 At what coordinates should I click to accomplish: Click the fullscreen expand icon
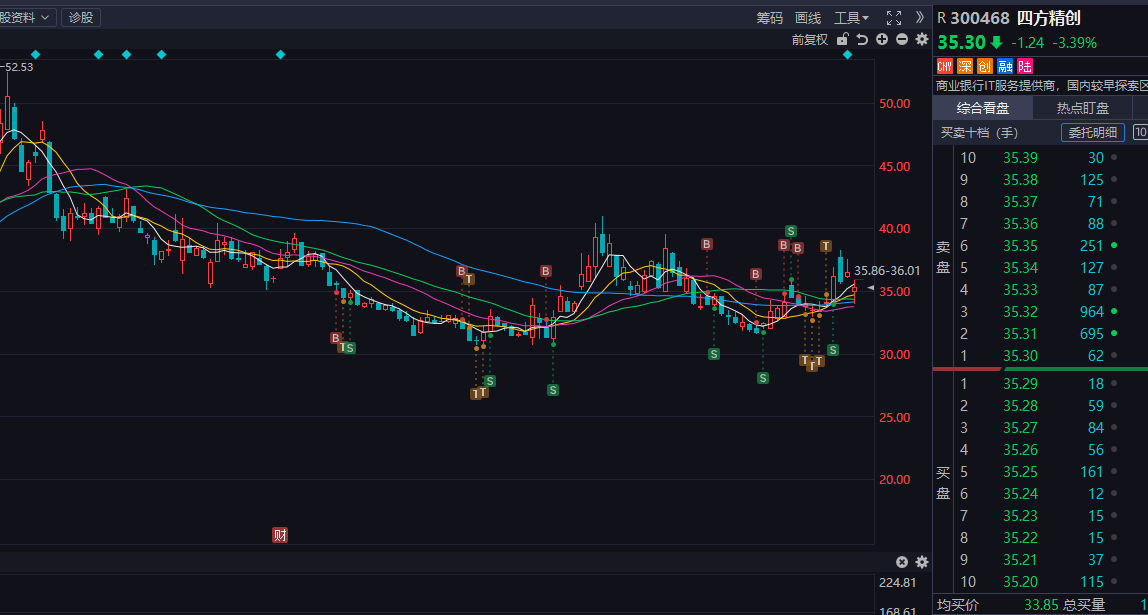[894, 18]
